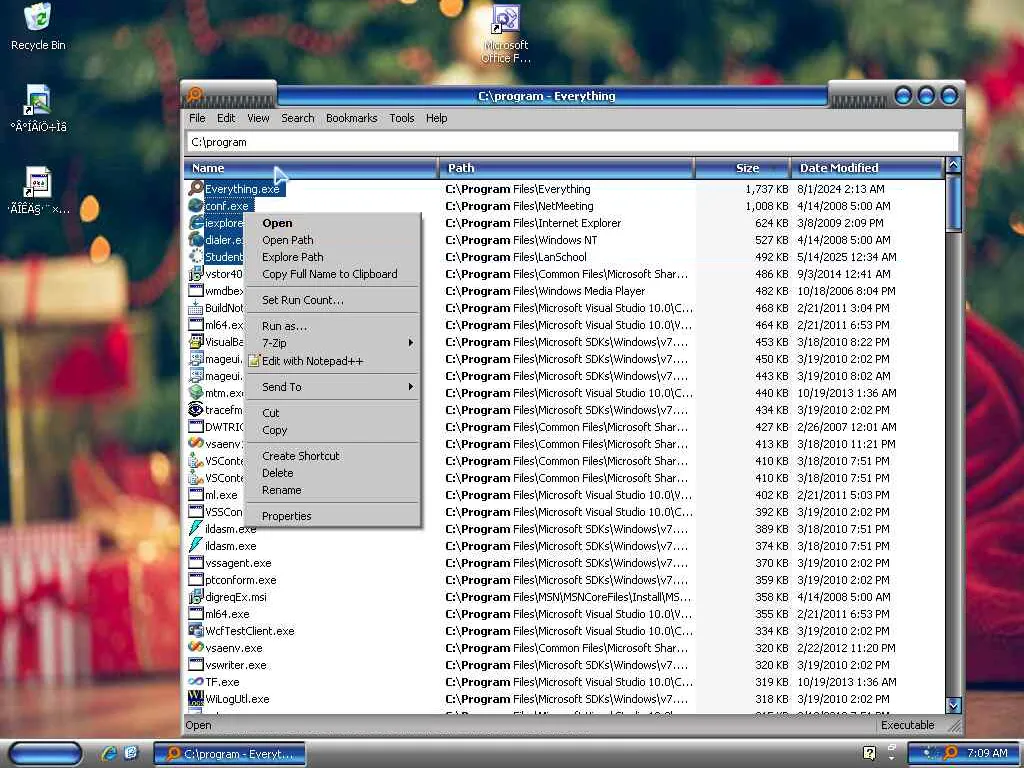Image resolution: width=1024 pixels, height=768 pixels.
Task: Choose Cut from context menu
Action: 332,413
